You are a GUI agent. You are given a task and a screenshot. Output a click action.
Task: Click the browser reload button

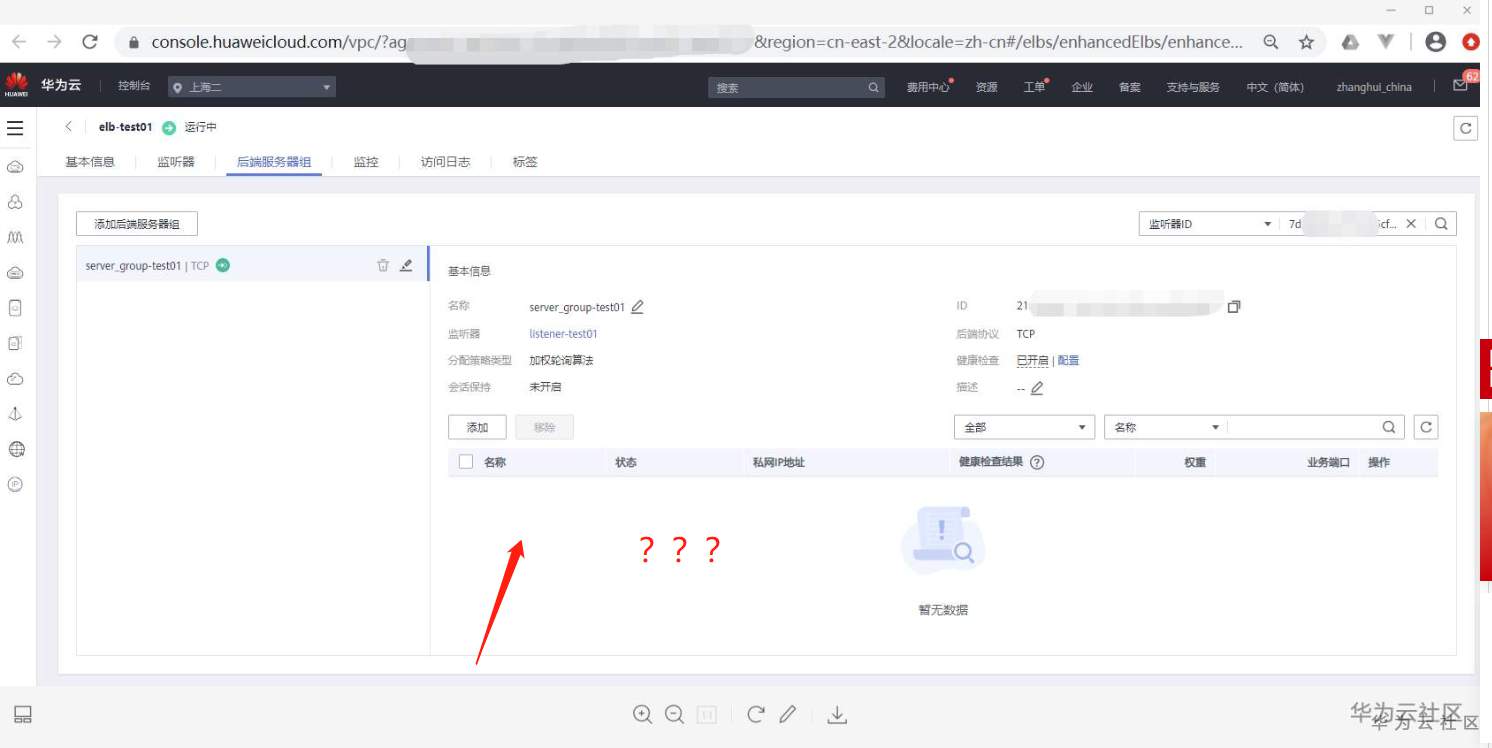[x=90, y=42]
